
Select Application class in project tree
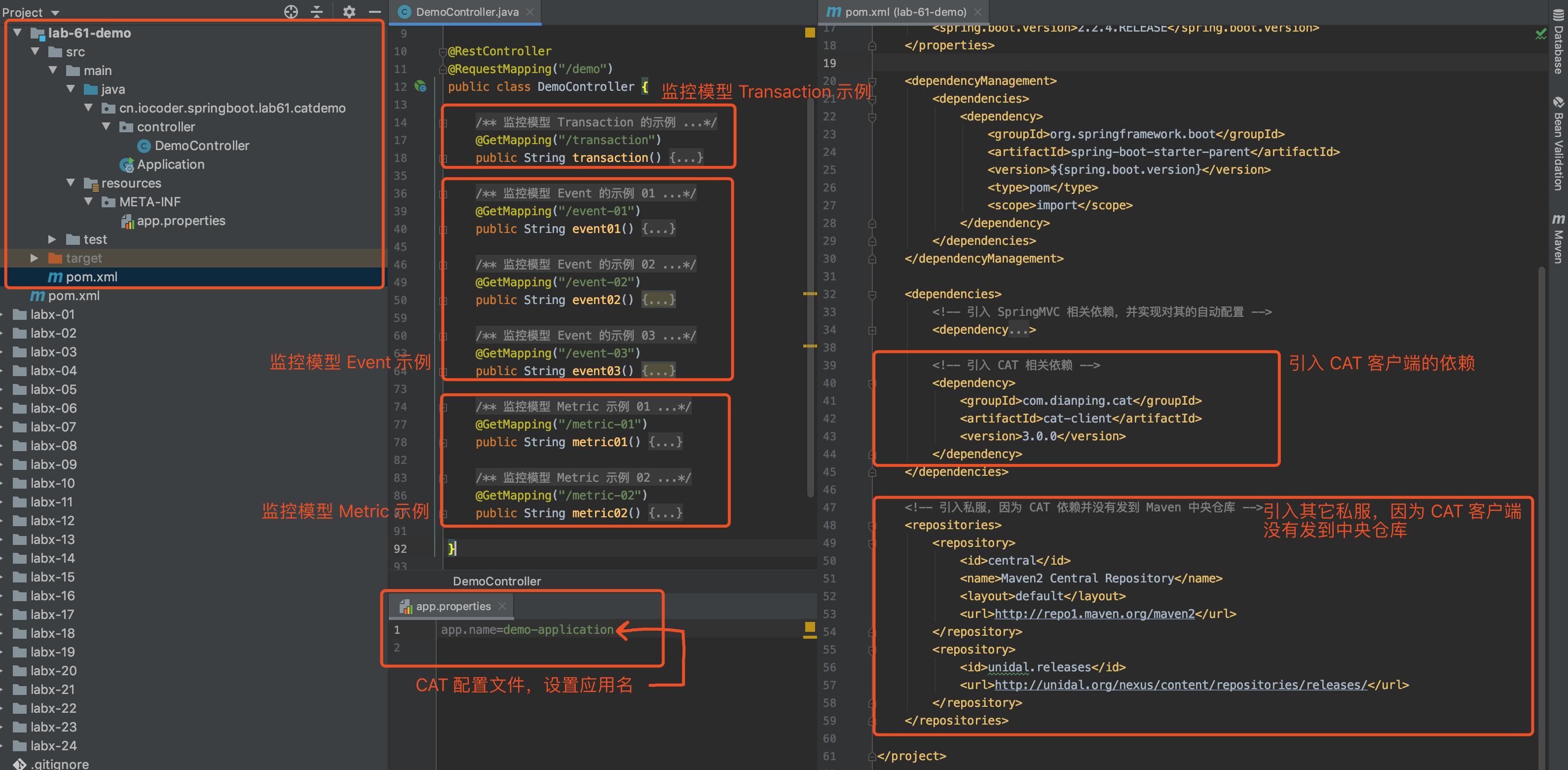click(162, 164)
